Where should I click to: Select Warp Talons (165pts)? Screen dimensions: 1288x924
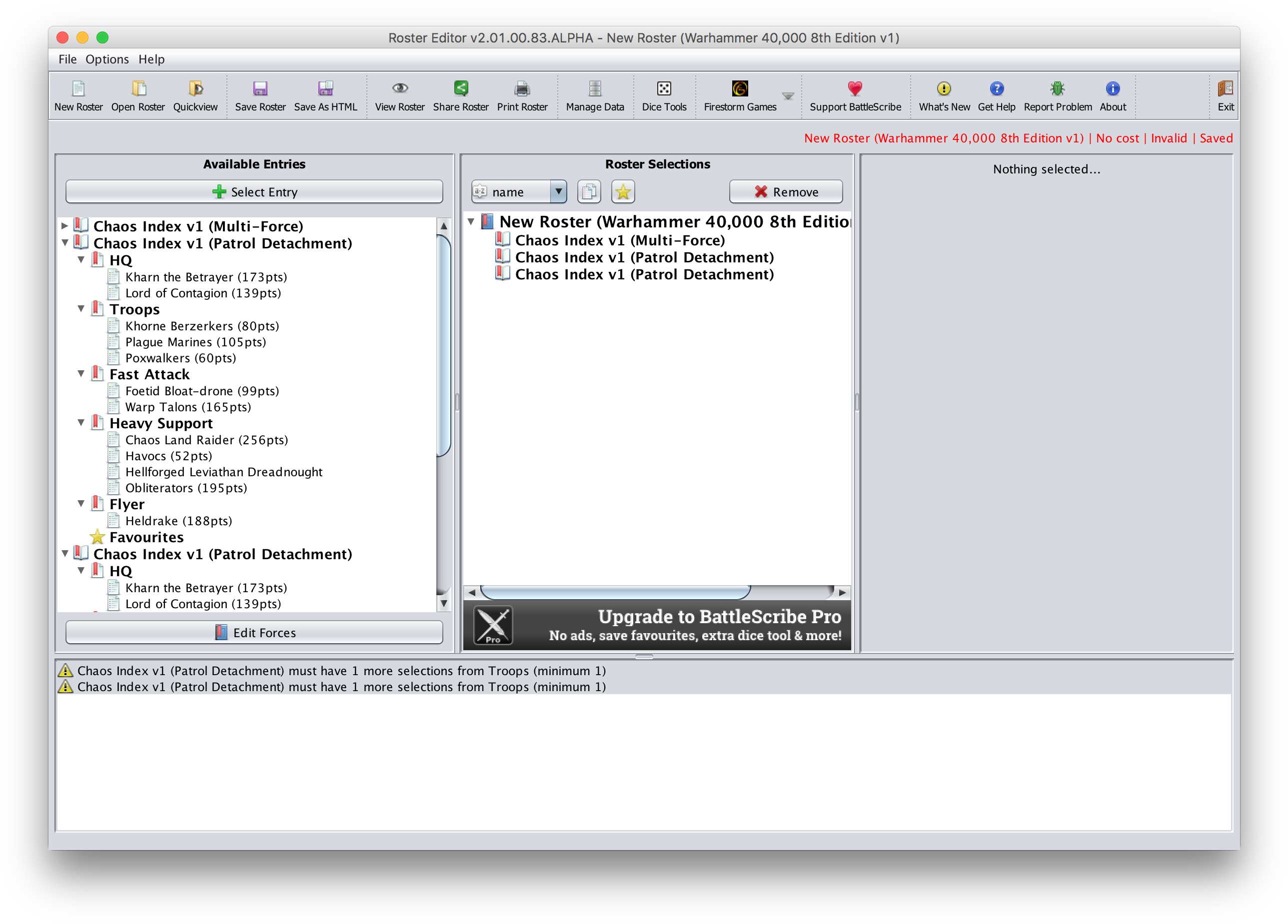pyautogui.click(x=188, y=407)
